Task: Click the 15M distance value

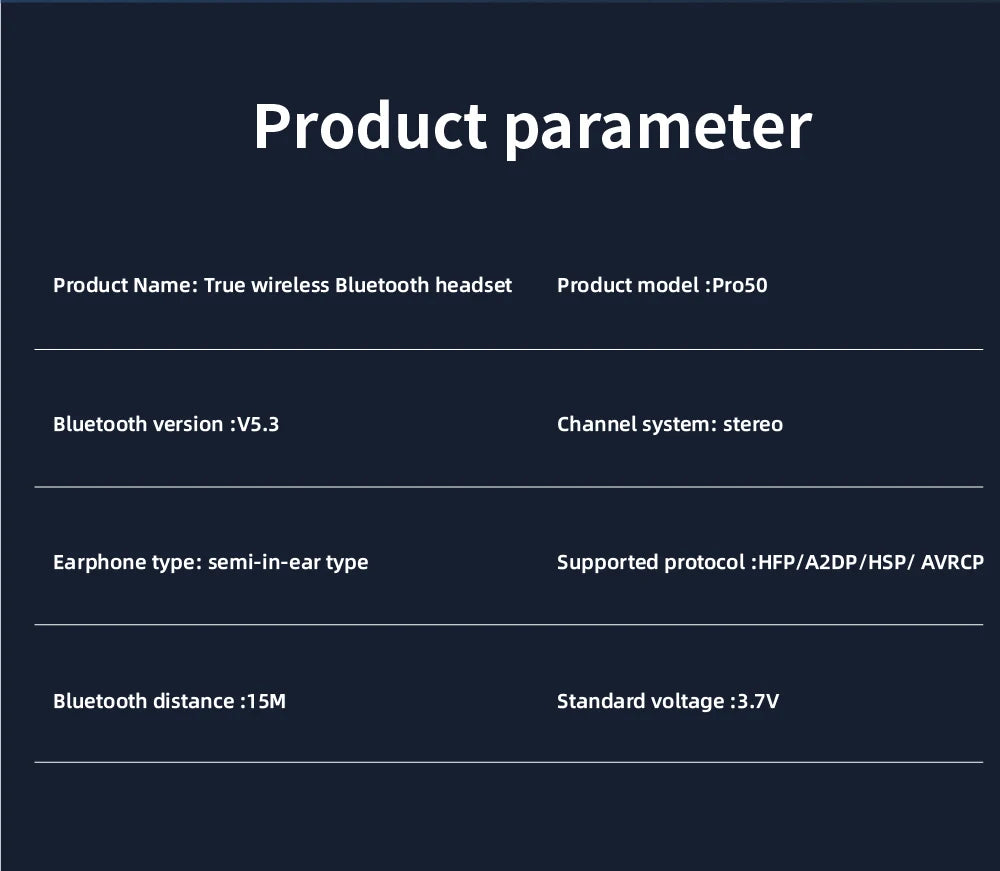Action: 267,701
